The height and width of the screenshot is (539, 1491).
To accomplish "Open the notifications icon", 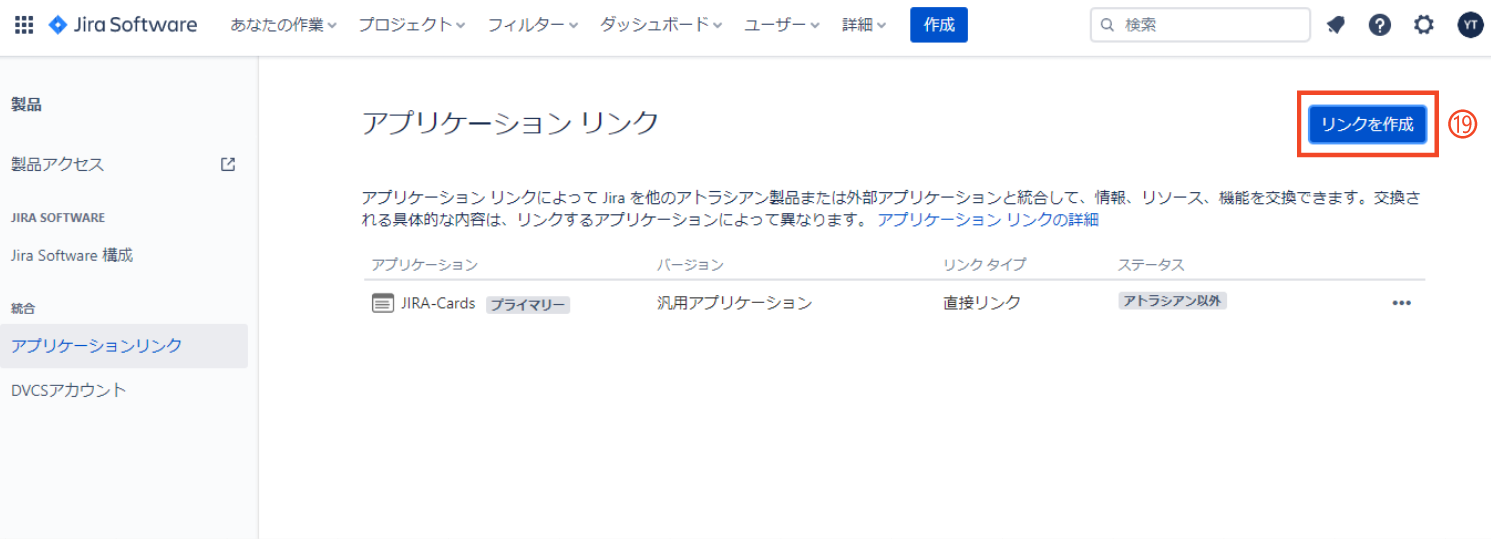I will coord(1336,25).
